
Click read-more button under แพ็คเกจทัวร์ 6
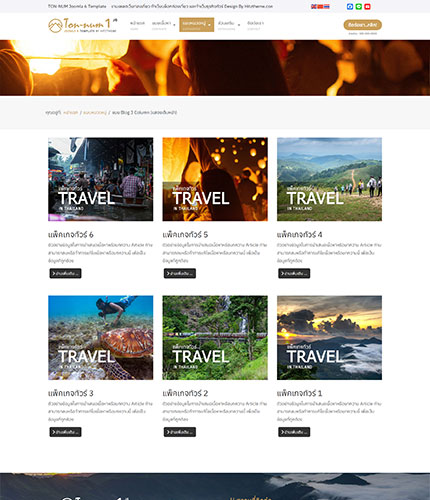(x=65, y=273)
